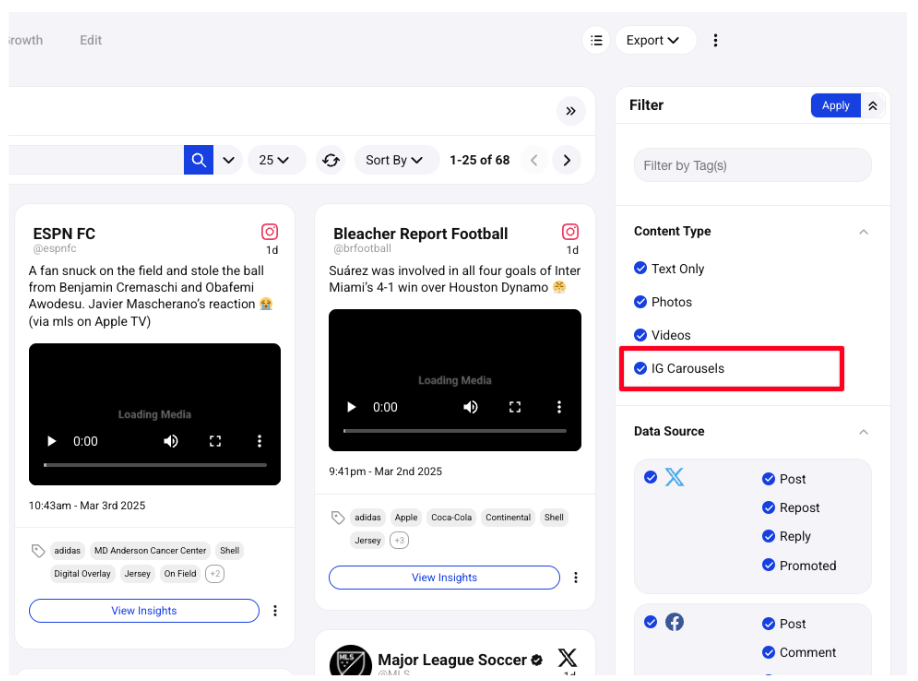Image resolution: width=918 pixels, height=681 pixels.
Task: Seek on ESPN FC video progress bar
Action: pyautogui.click(x=155, y=465)
